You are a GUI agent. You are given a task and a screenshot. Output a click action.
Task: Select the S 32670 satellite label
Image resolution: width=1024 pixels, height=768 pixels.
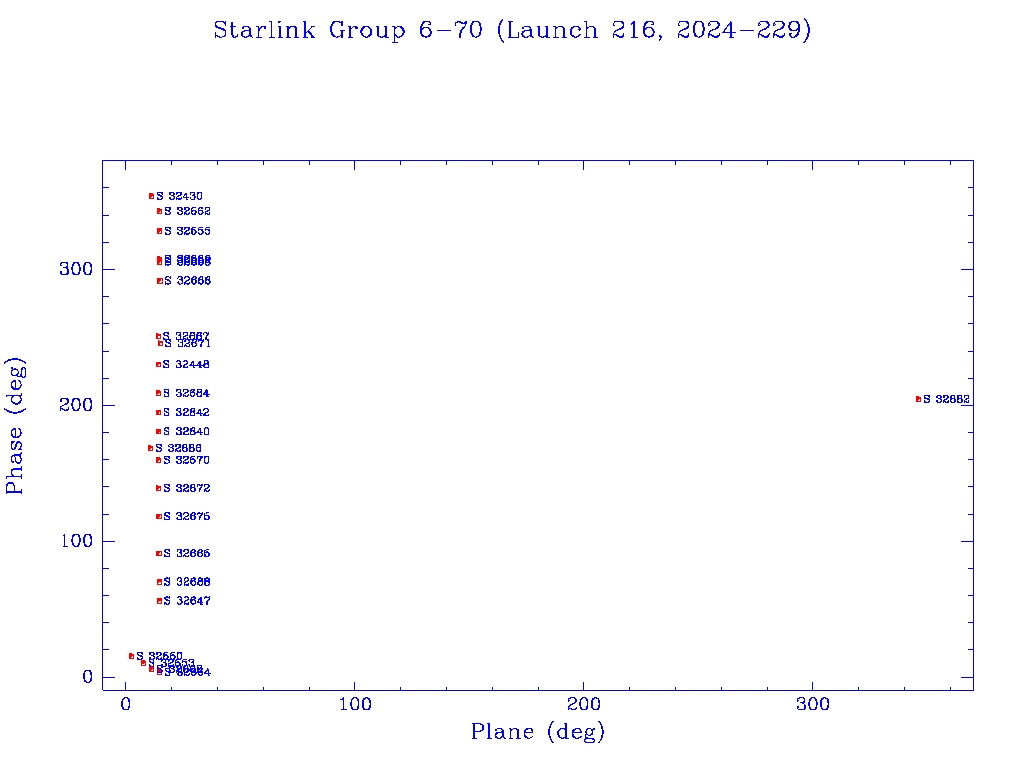point(186,460)
